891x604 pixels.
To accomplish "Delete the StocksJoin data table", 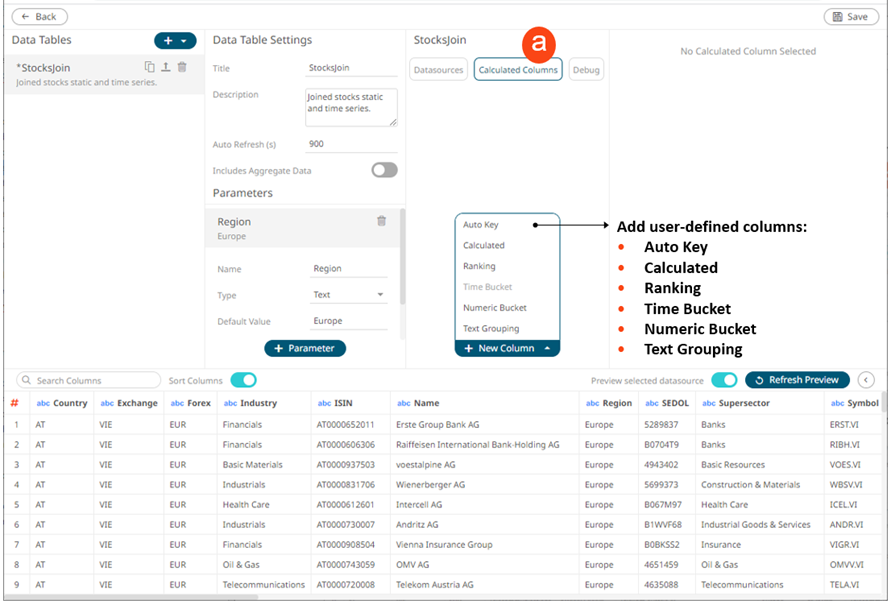I will tap(182, 67).
